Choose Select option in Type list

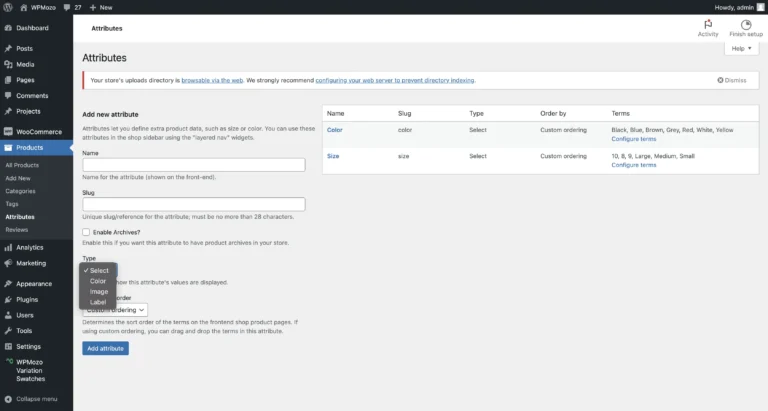(98, 270)
